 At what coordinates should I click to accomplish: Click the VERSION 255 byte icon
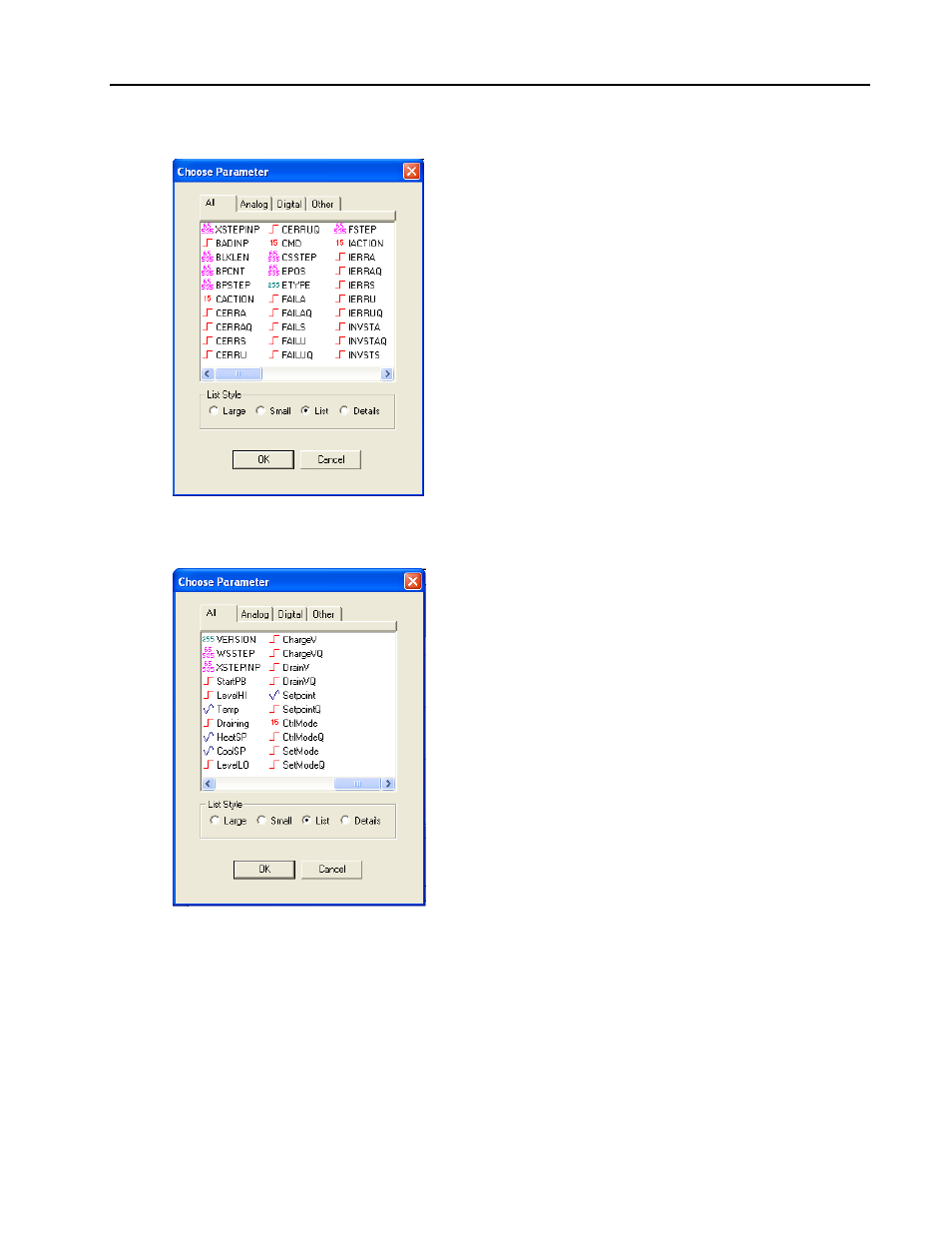click(208, 639)
